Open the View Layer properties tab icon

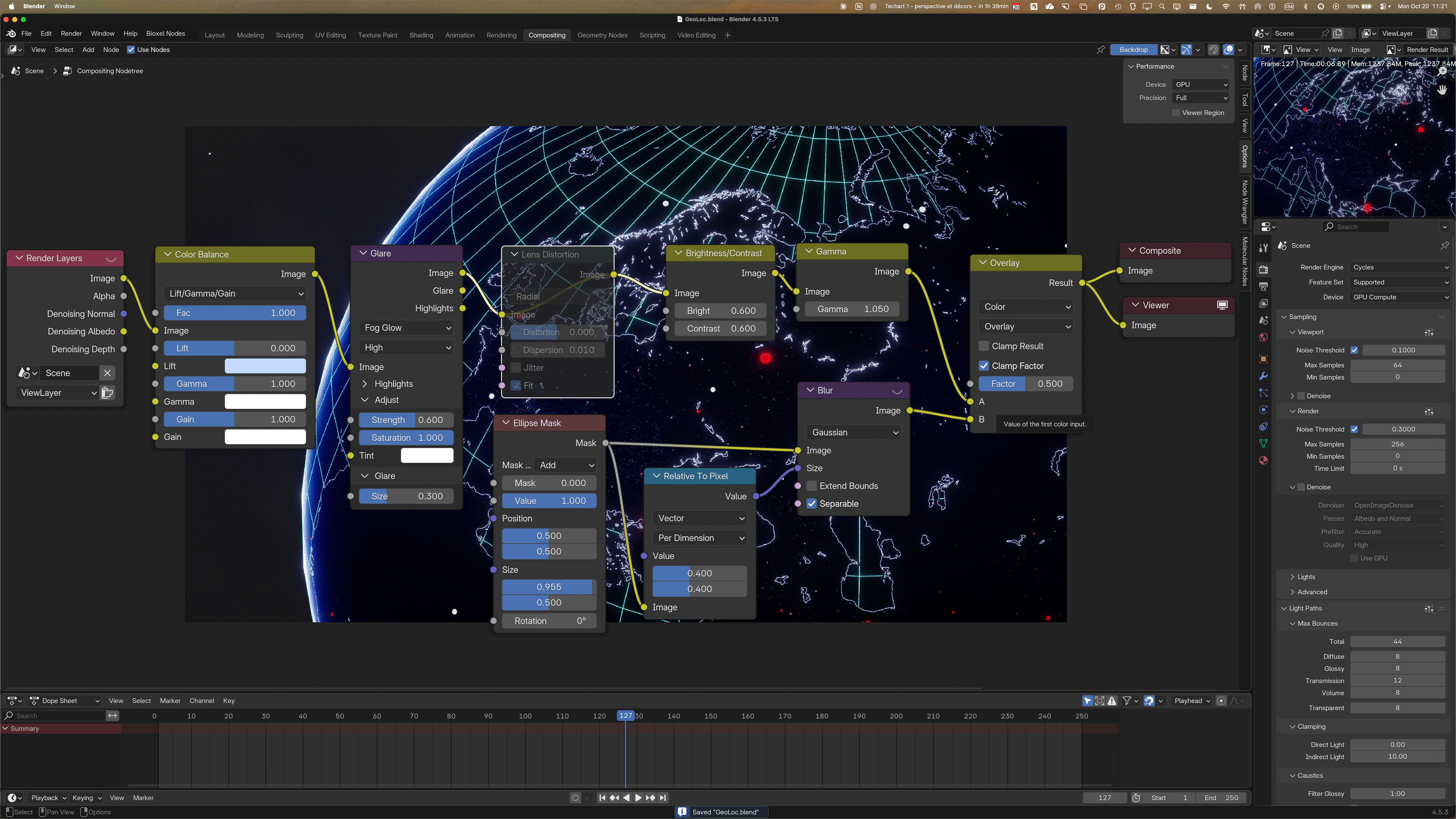[1263, 304]
